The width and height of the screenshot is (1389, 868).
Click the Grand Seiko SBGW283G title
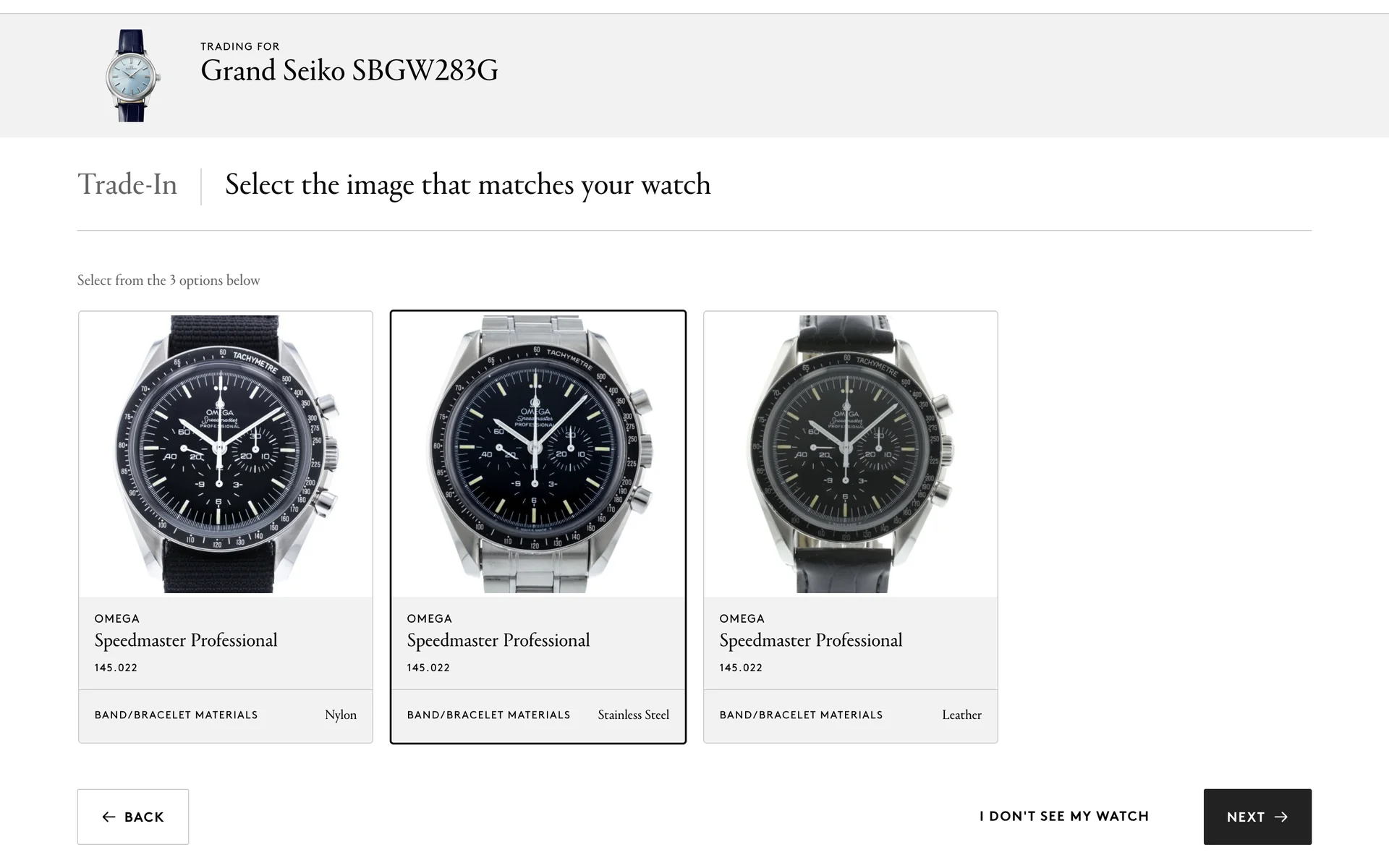pyautogui.click(x=349, y=71)
